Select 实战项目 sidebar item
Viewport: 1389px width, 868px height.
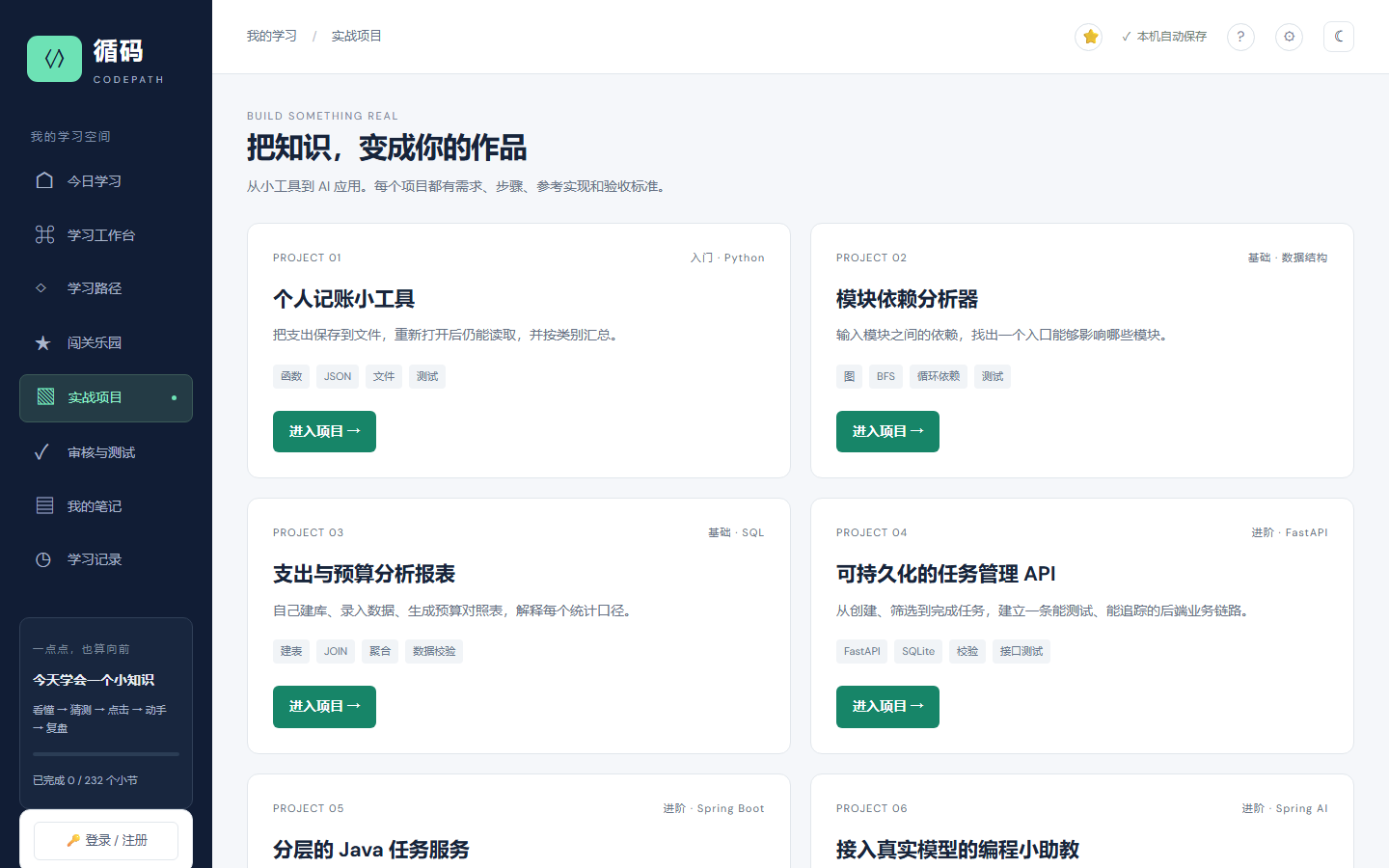click(x=106, y=398)
